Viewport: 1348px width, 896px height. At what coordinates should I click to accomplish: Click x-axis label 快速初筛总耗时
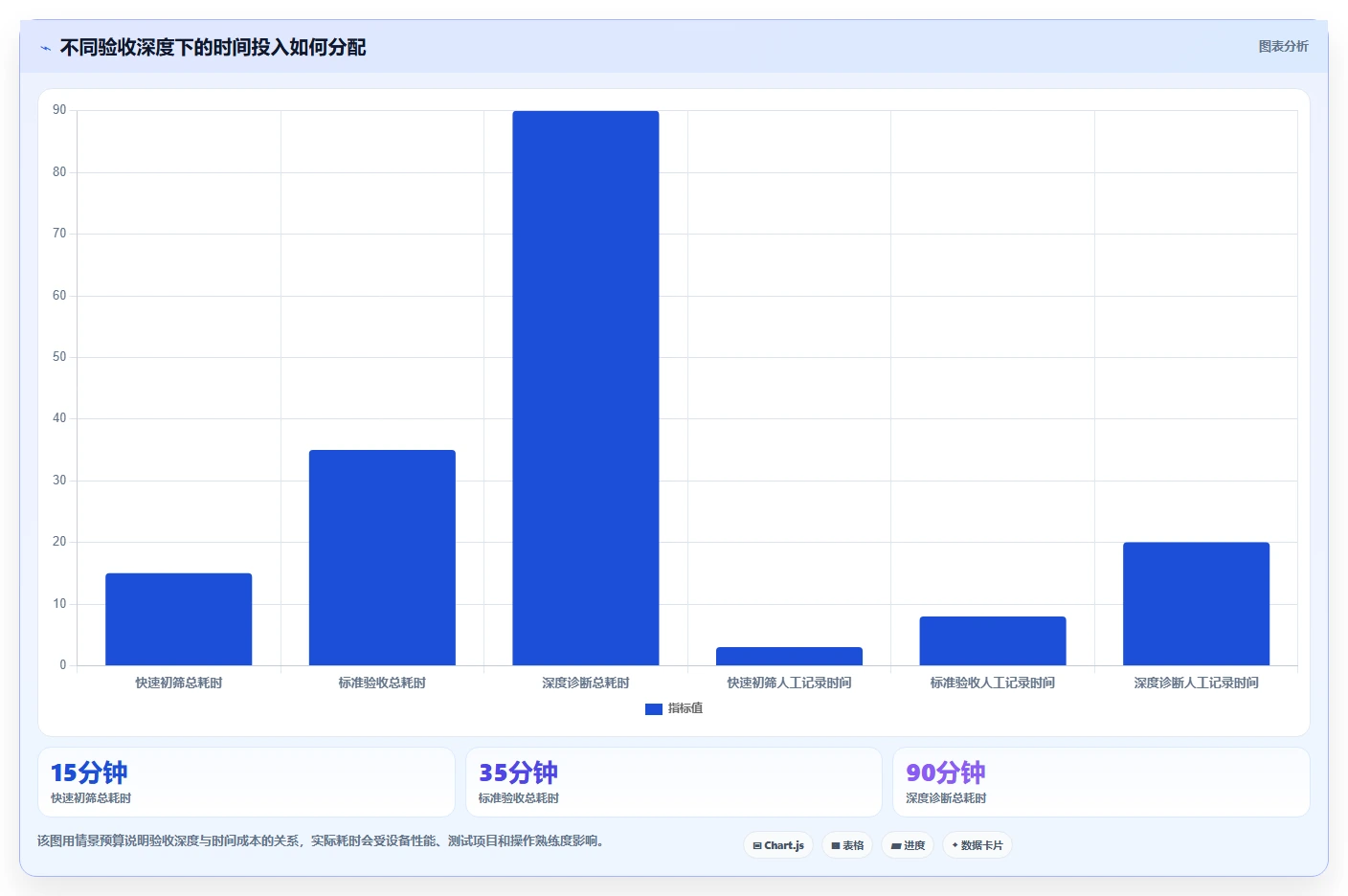click(179, 683)
